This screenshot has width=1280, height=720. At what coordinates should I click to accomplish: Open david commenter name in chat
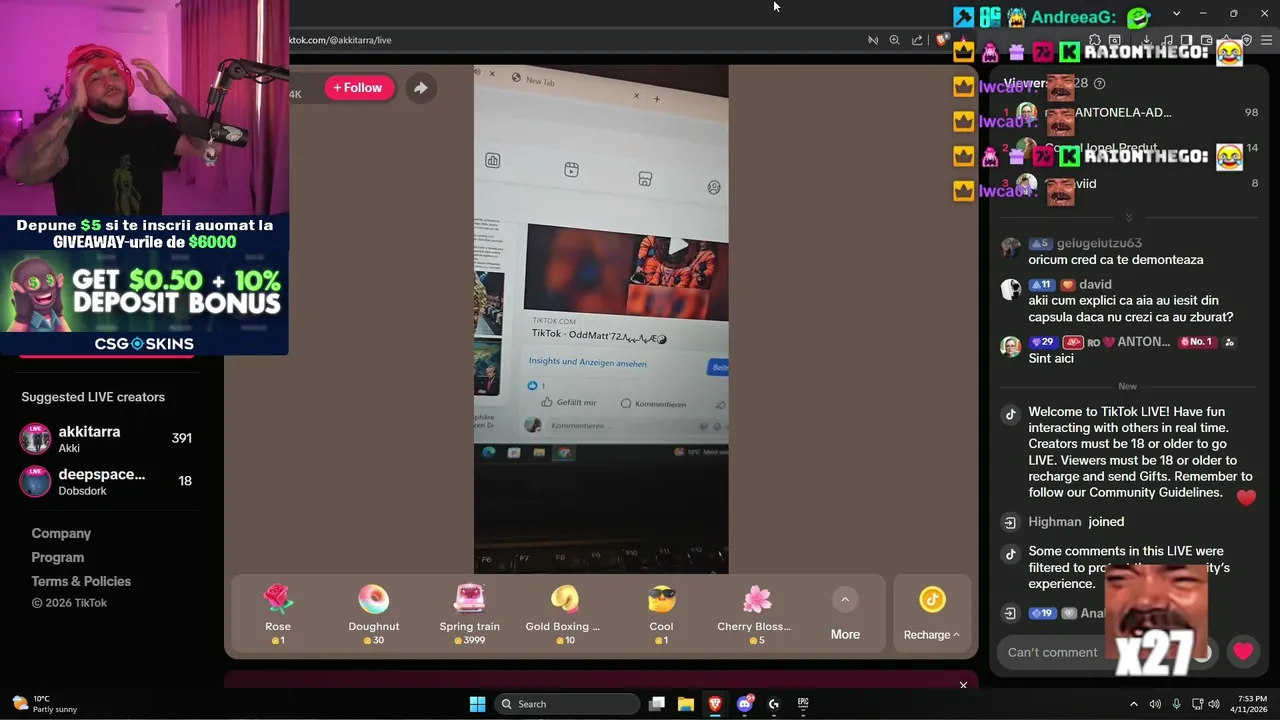(x=1095, y=285)
